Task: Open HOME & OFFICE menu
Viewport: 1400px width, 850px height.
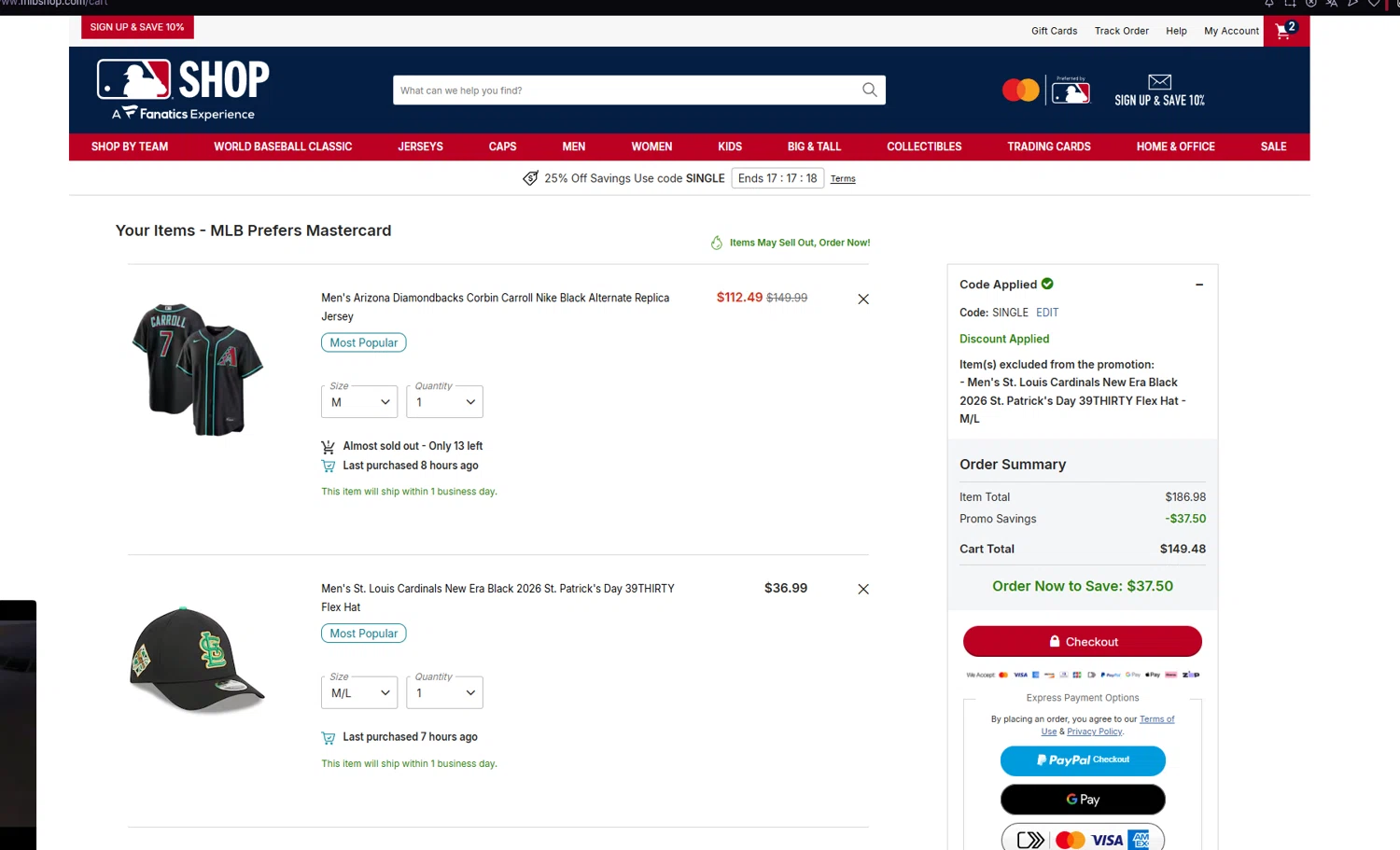Action: coord(1175,146)
